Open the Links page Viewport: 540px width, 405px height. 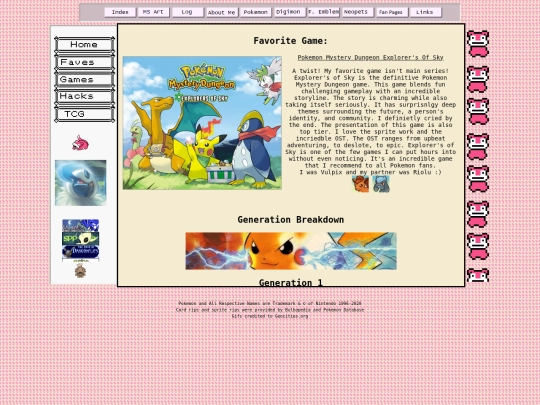click(425, 12)
